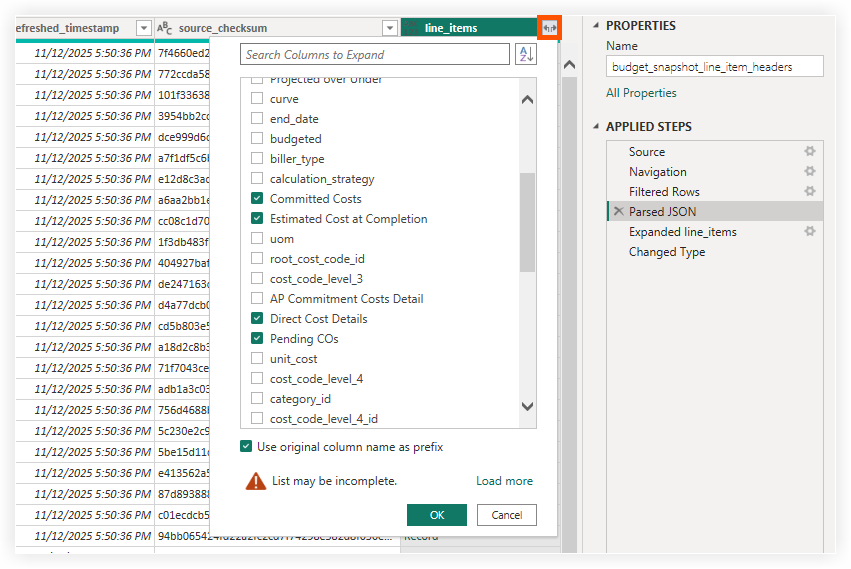This screenshot has height=569, width=851.
Task: Click the query Name text field
Action: click(714, 66)
